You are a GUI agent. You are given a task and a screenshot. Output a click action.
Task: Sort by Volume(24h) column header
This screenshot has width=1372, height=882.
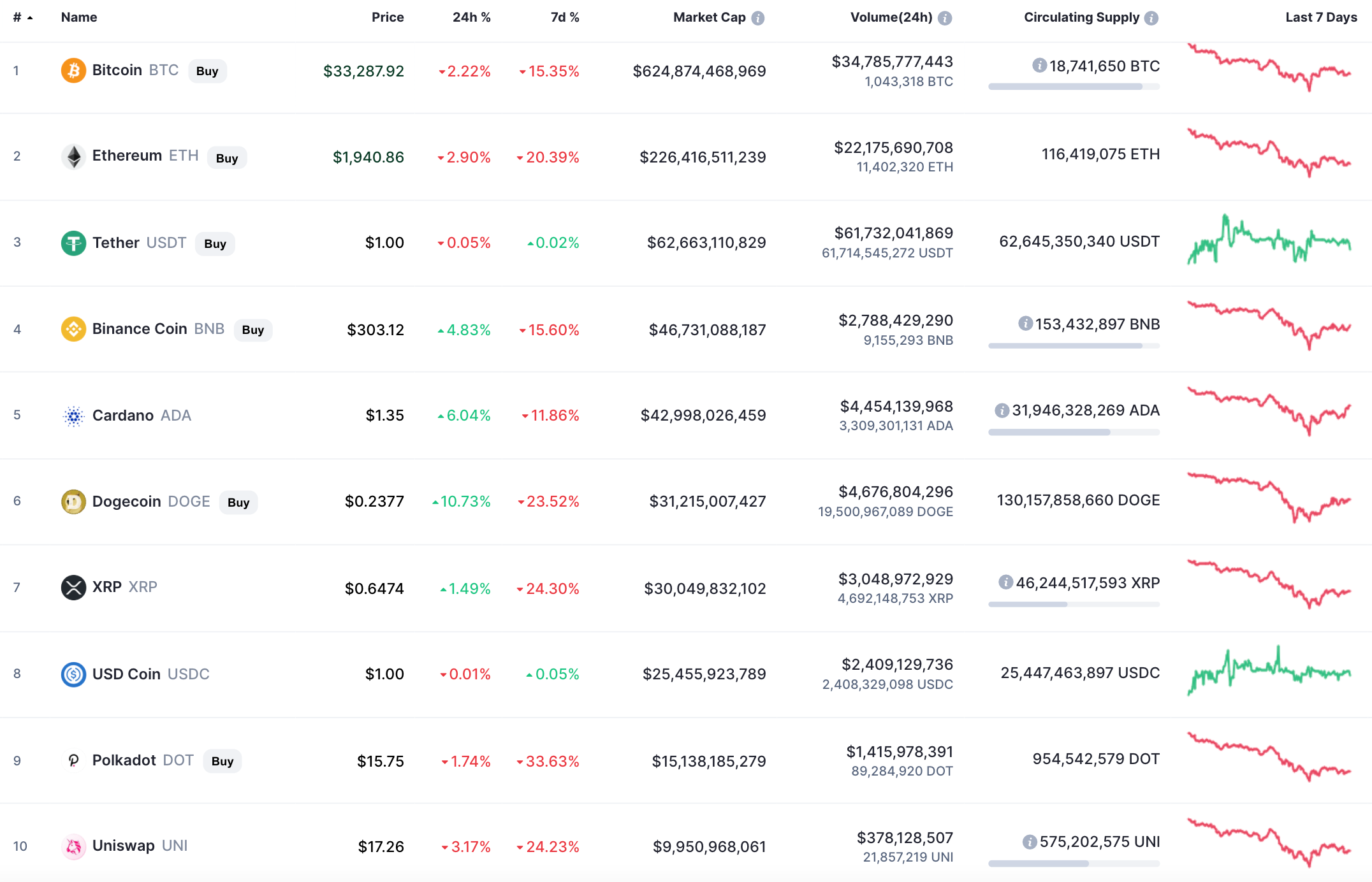click(891, 17)
